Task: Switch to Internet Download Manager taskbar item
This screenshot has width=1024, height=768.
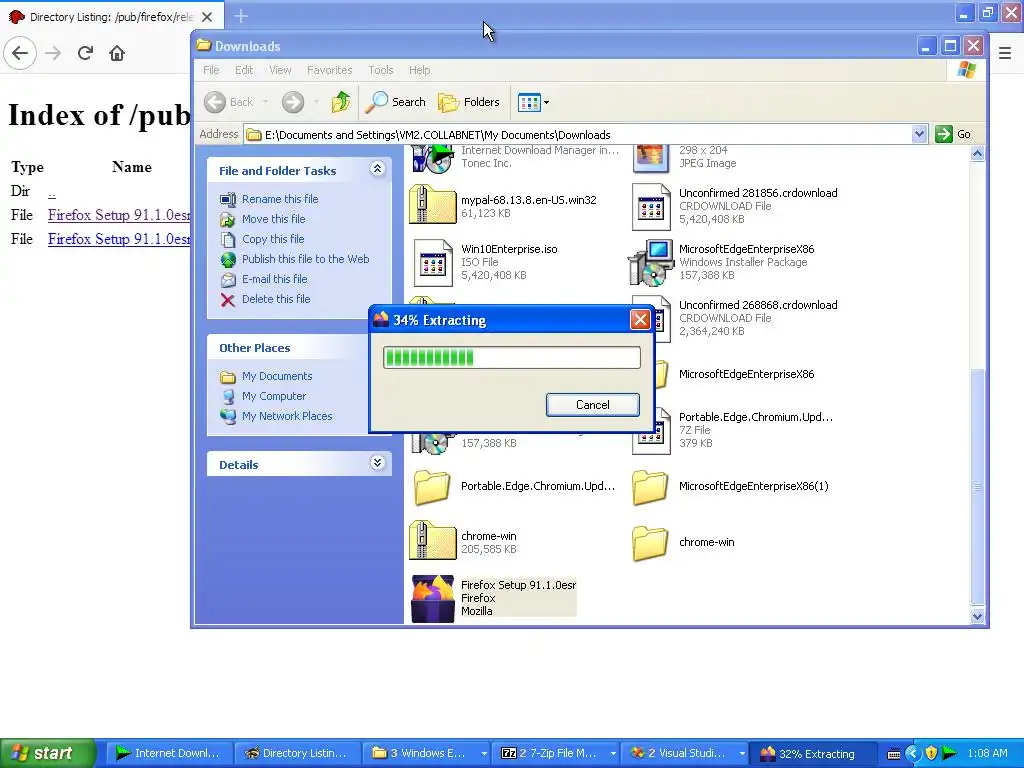Action: click(168, 753)
